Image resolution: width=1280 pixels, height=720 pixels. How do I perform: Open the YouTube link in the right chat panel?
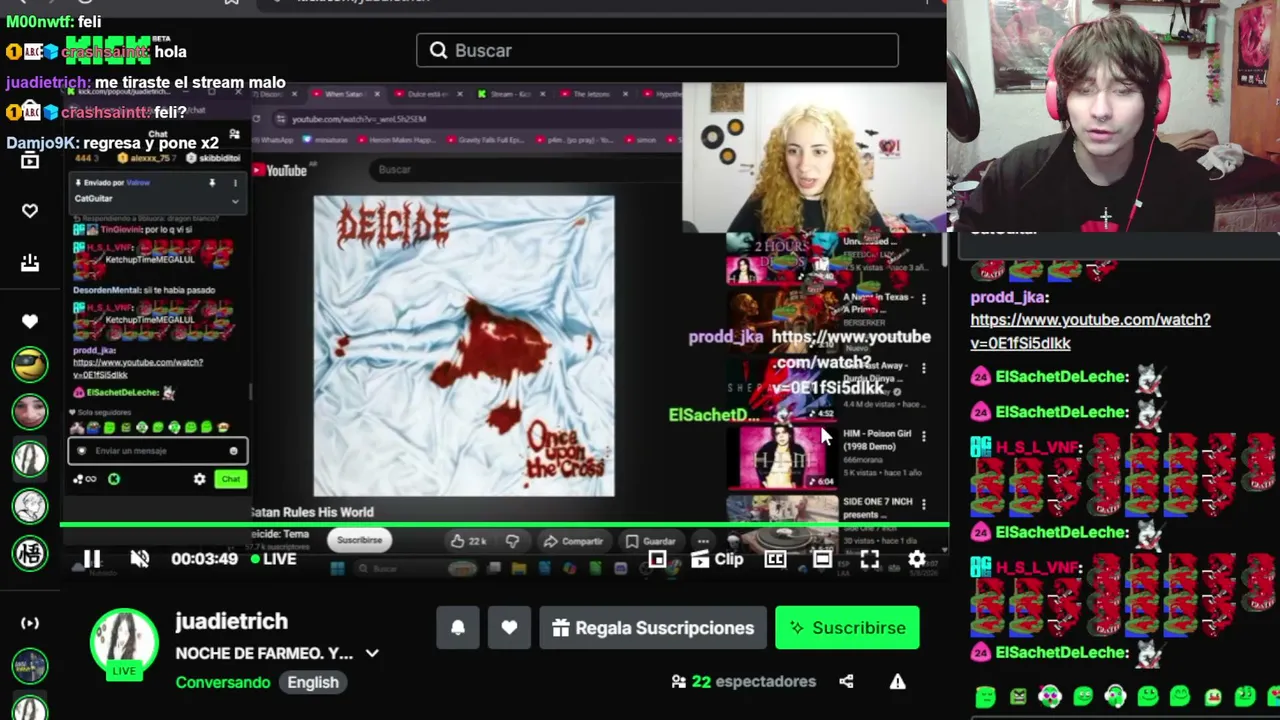(1090, 331)
